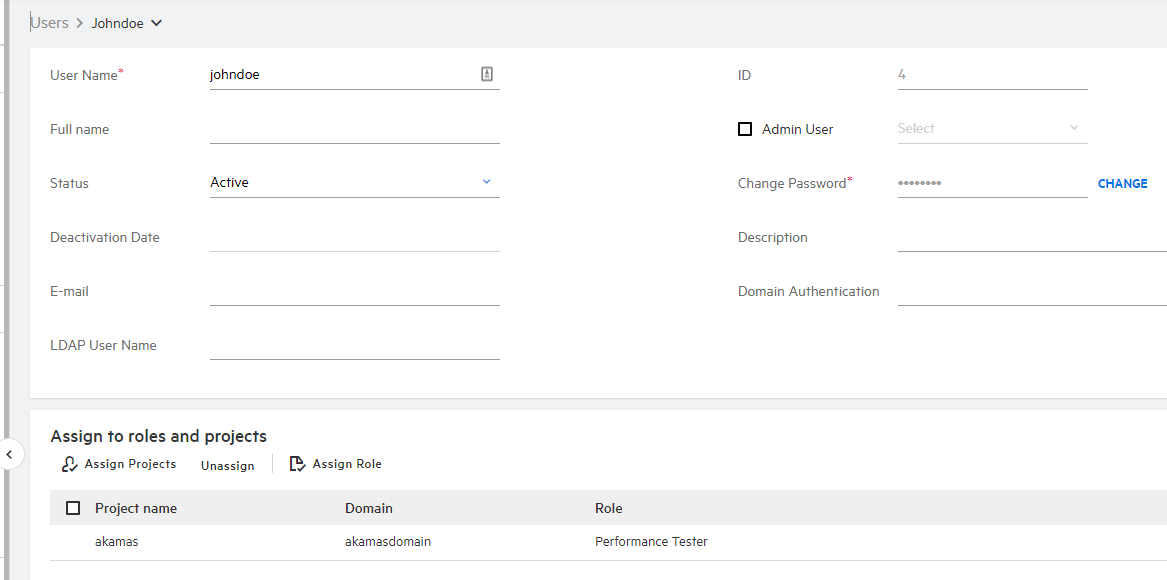Screen dimensions: 1167x580
Task: Enable the Admin User checkbox
Action: tap(745, 129)
